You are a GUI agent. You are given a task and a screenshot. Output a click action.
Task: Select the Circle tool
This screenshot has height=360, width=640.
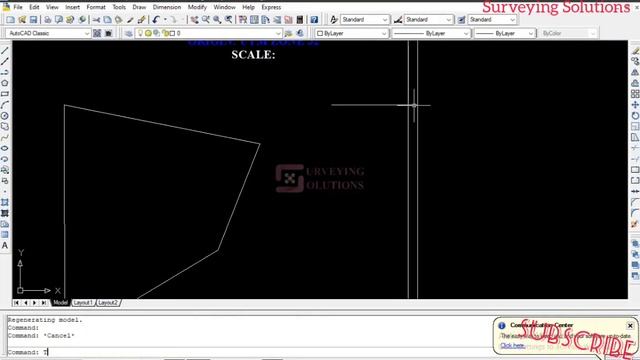pyautogui.click(x=5, y=116)
